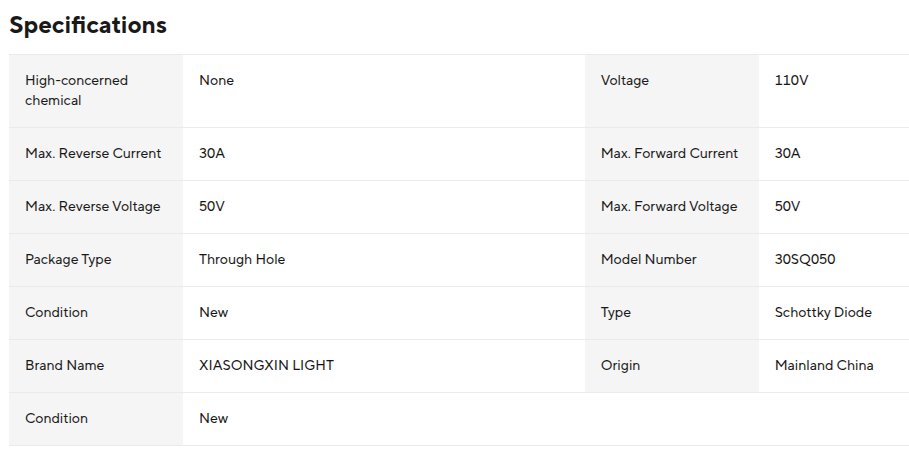Click the Max. Forward Current label
Viewport: 909px width, 453px height.
click(x=669, y=153)
